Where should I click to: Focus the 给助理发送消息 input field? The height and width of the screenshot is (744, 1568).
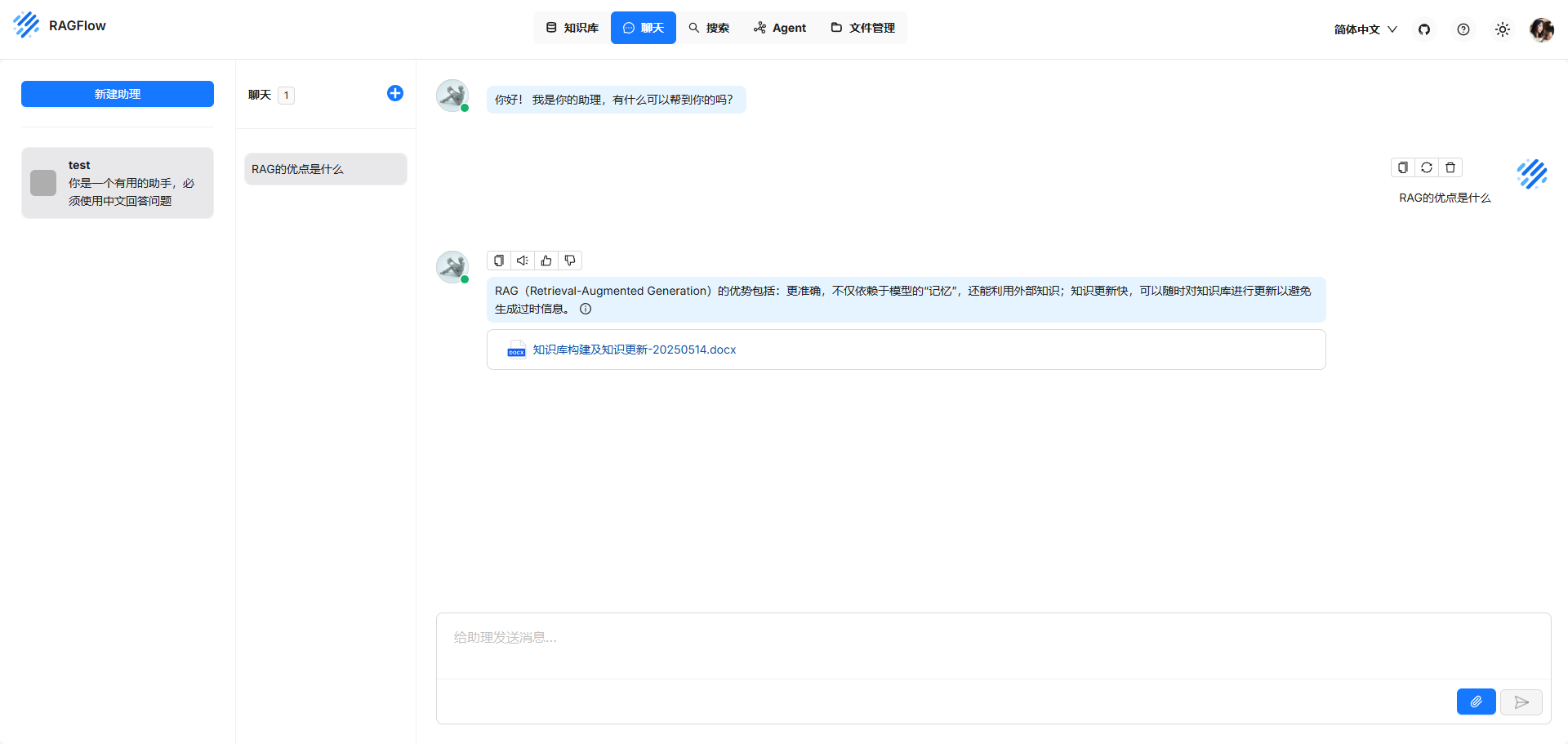[x=993, y=646]
